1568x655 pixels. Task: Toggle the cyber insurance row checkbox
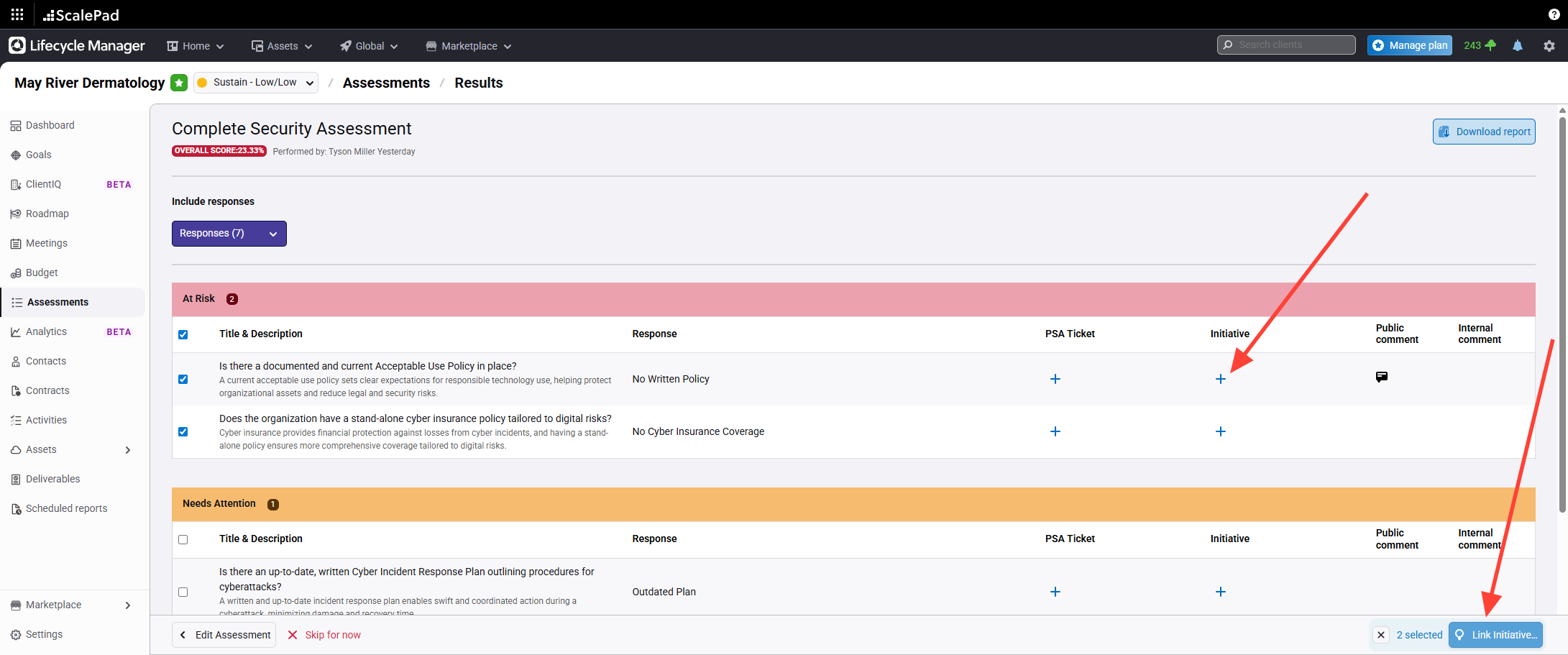pyautogui.click(x=183, y=431)
